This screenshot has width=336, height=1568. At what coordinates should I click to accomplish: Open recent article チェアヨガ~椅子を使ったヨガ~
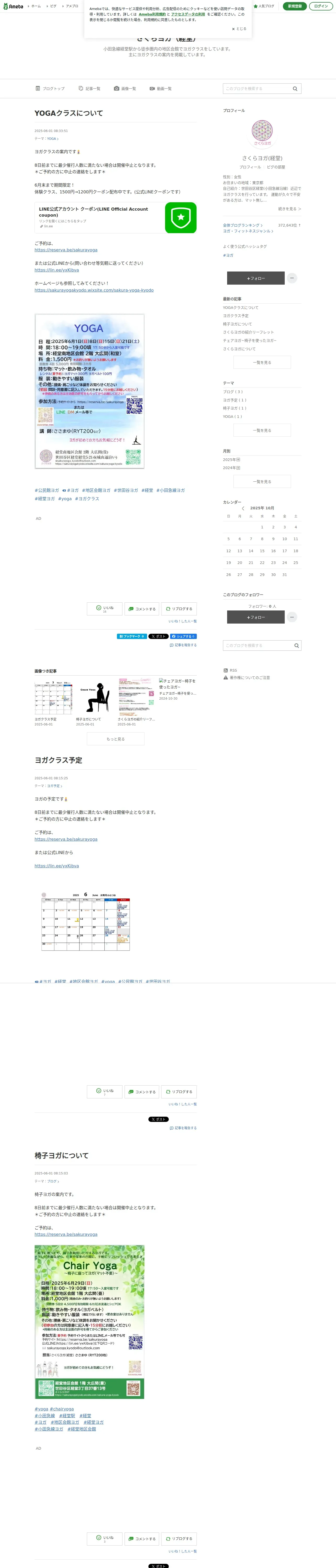(x=249, y=341)
